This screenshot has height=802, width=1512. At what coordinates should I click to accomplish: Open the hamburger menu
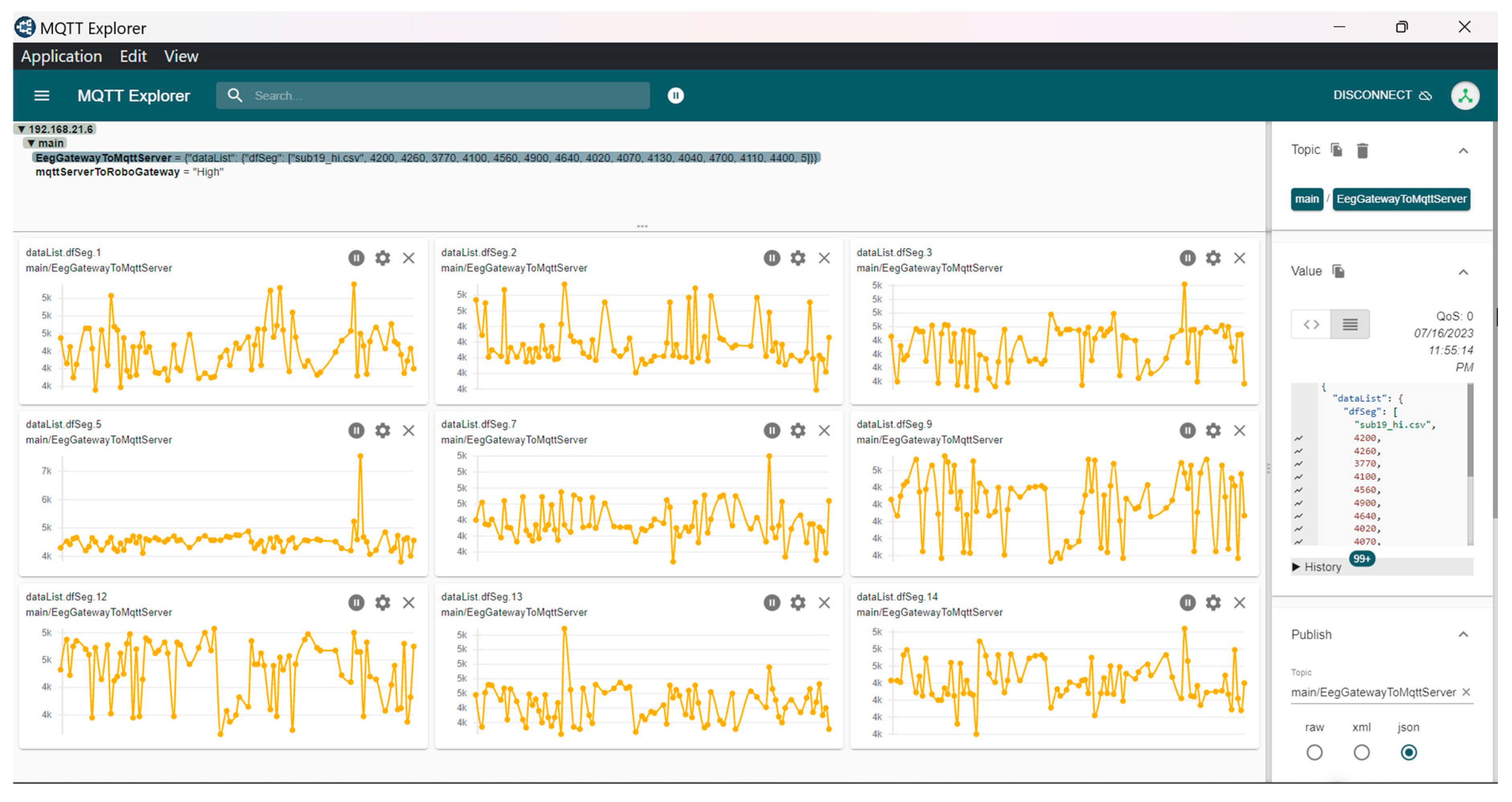pos(42,95)
